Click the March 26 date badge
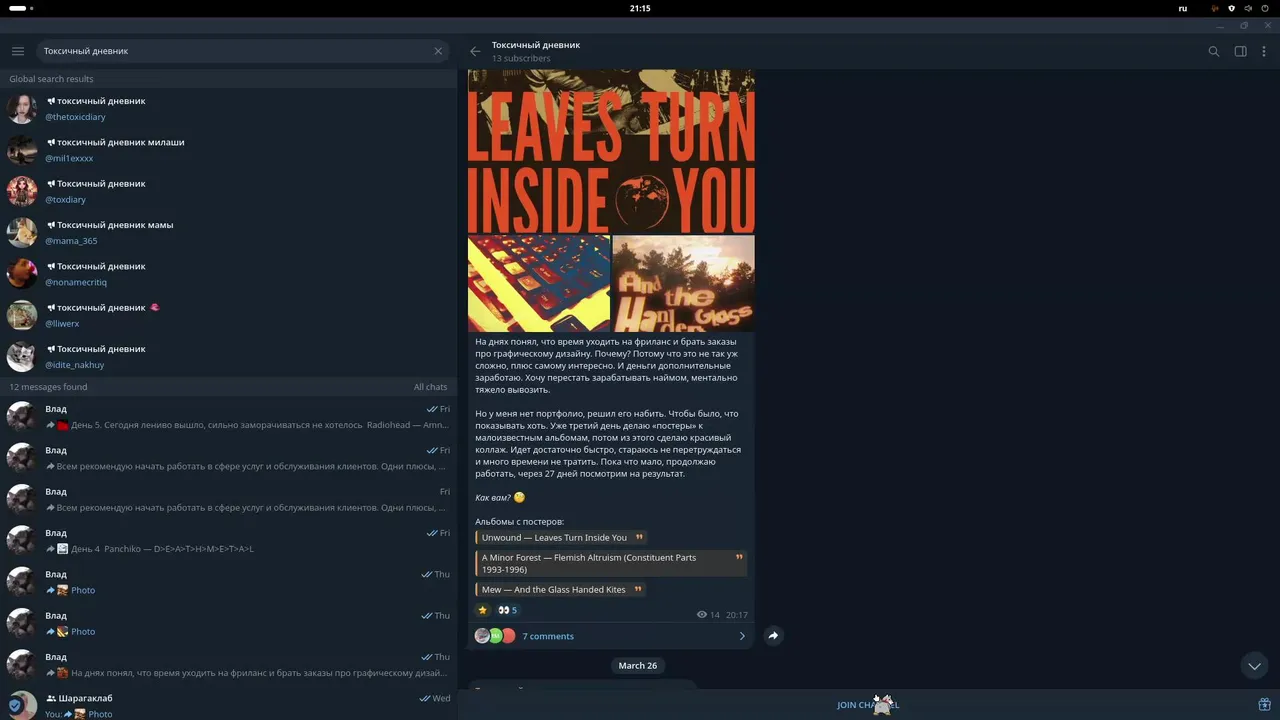The image size is (1280, 720). 638,666
